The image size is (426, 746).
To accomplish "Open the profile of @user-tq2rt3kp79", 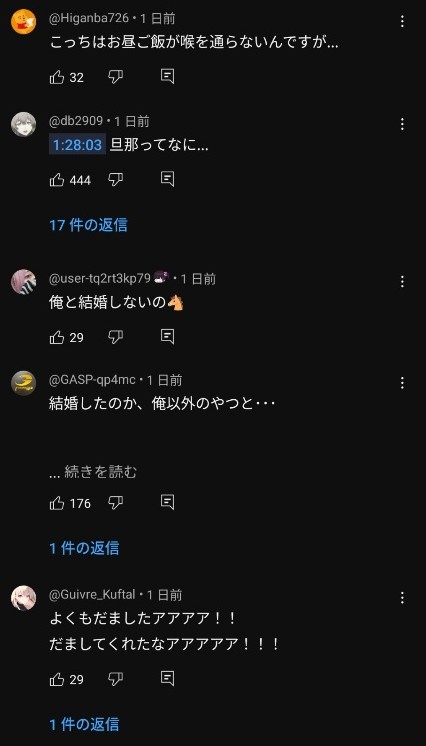I will point(23,282).
